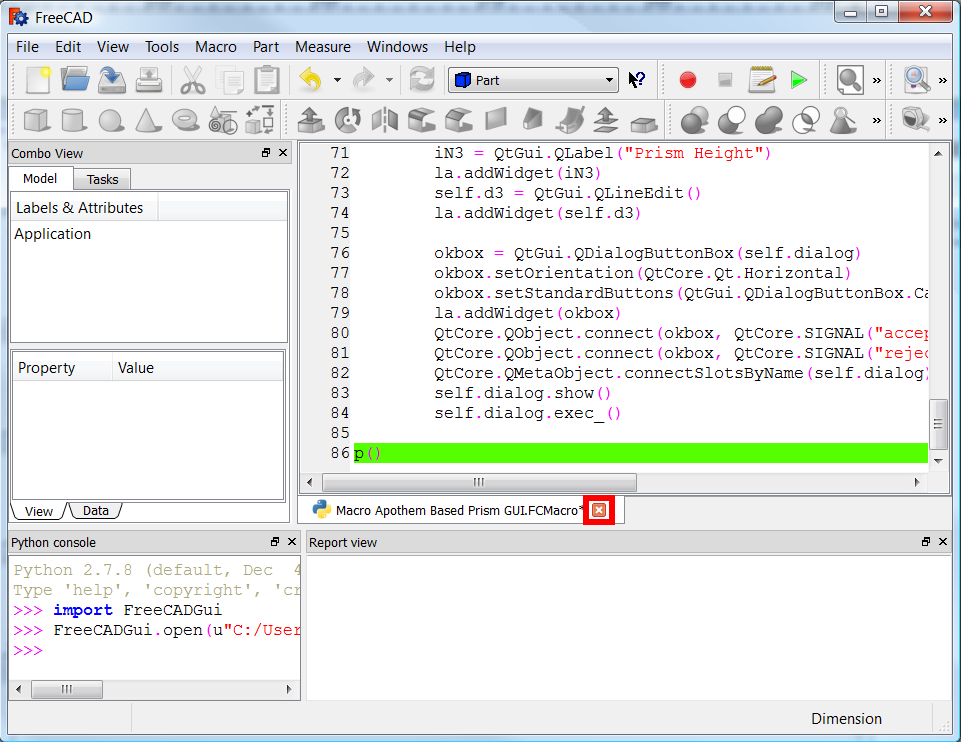Select the Fillet tool
This screenshot has height=742, width=961.
coord(422,120)
